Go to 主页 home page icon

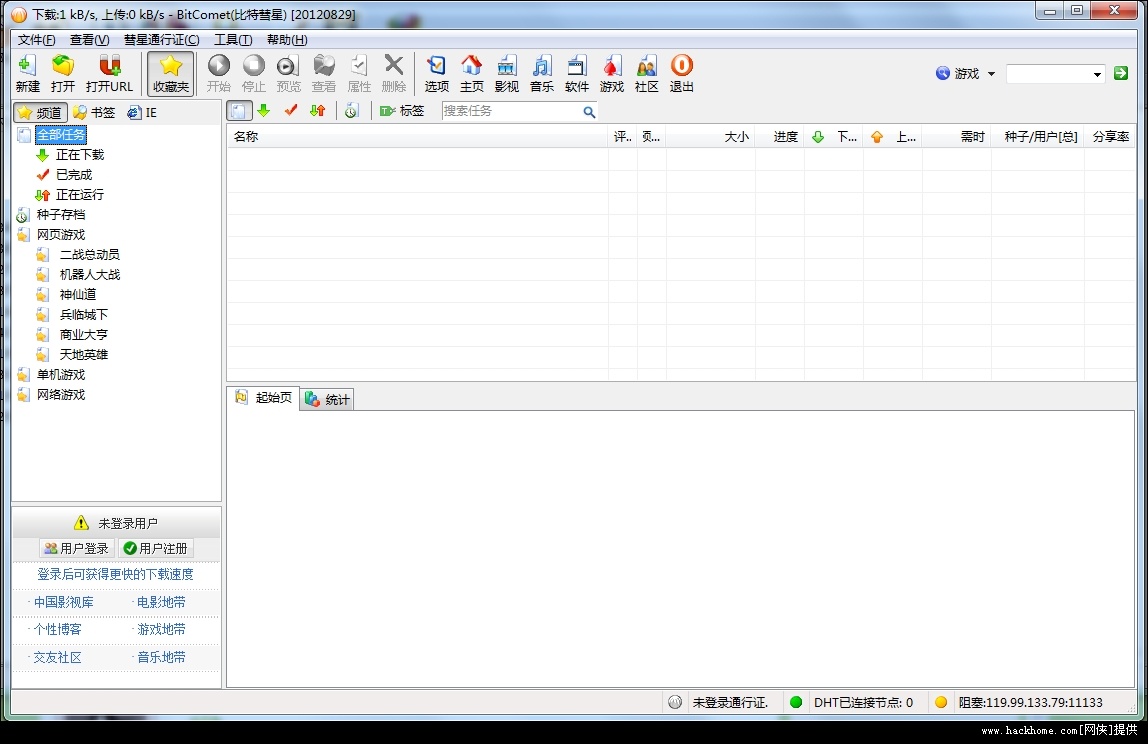(472, 73)
